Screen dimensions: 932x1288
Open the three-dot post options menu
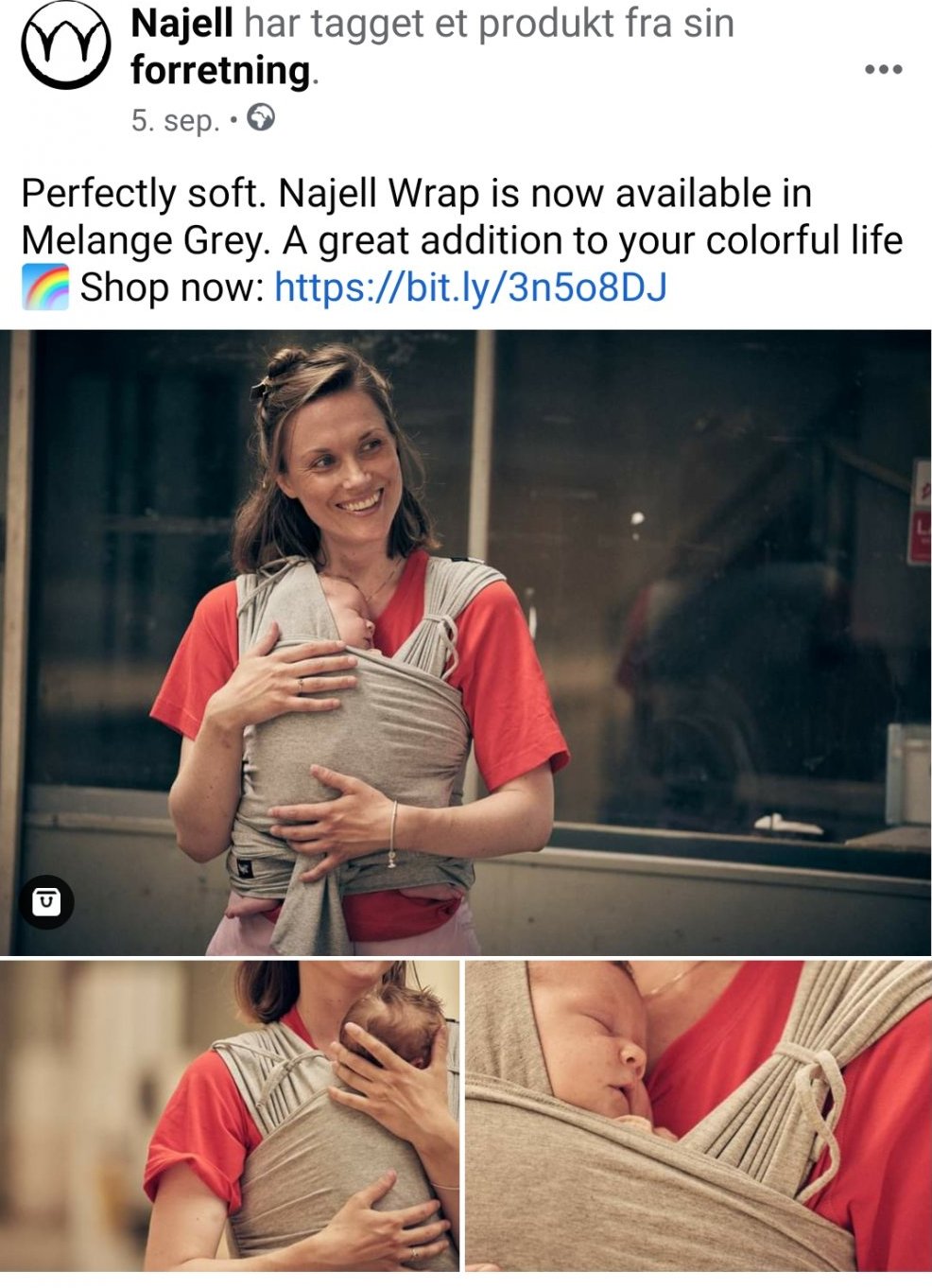click(883, 69)
